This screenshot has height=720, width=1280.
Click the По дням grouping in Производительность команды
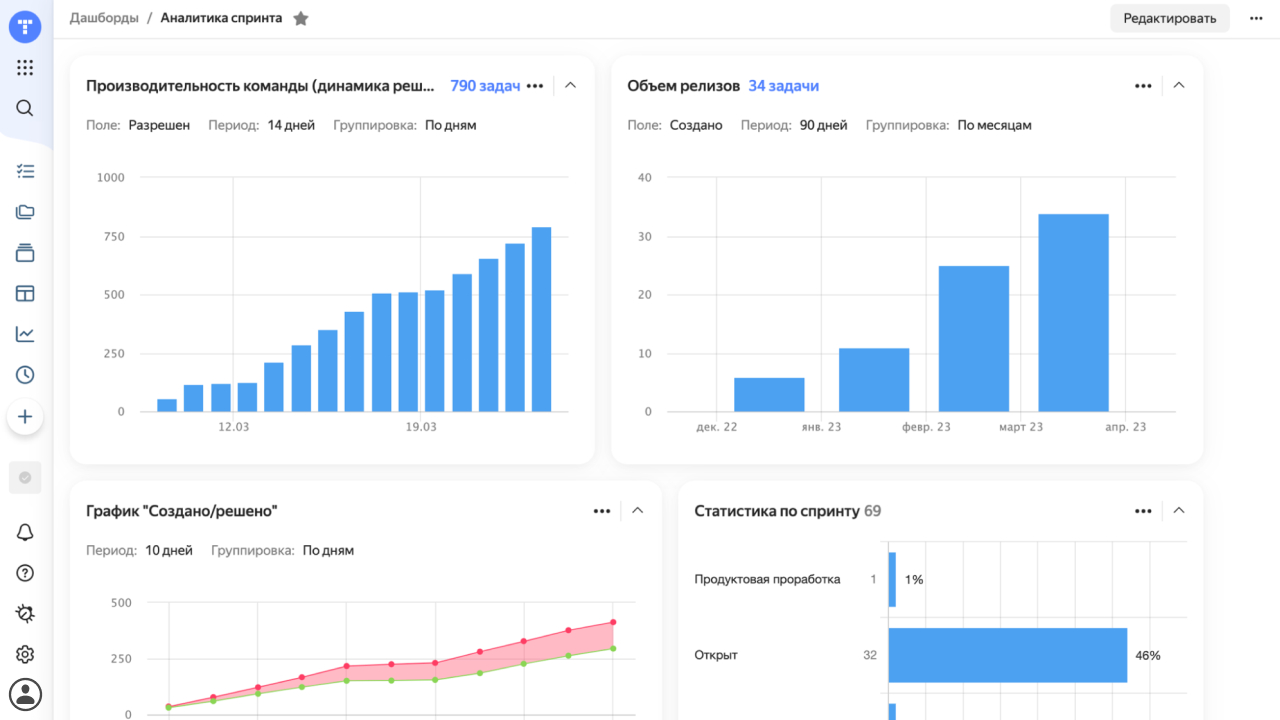tap(451, 126)
